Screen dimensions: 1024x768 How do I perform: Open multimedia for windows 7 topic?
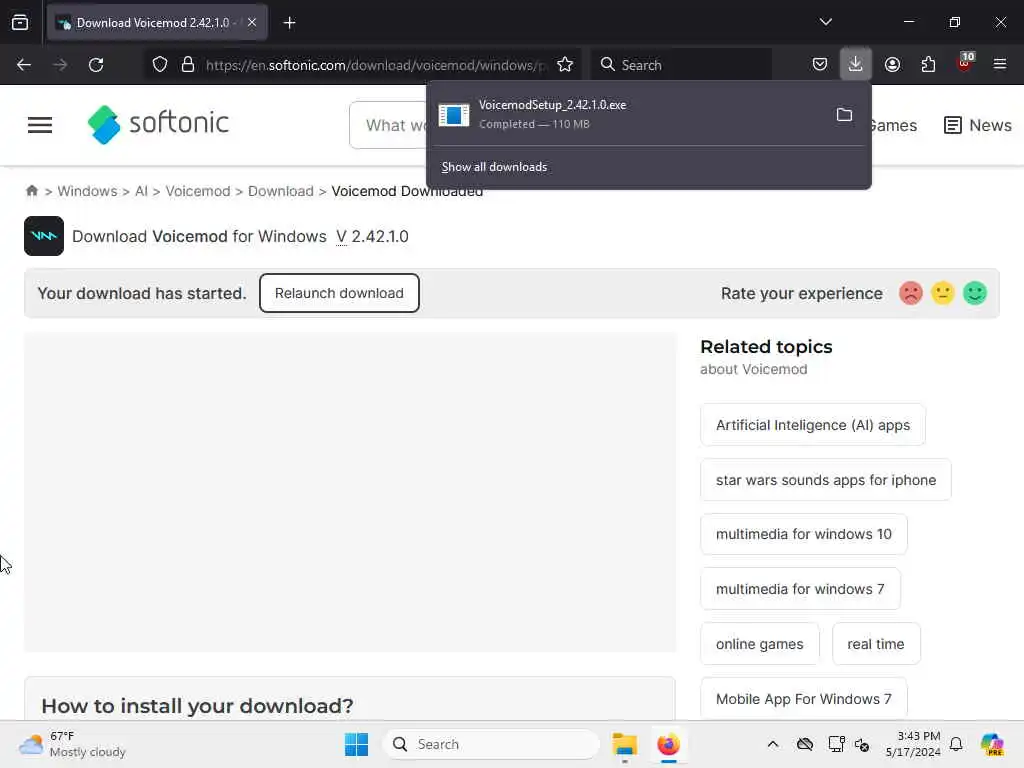(x=801, y=589)
